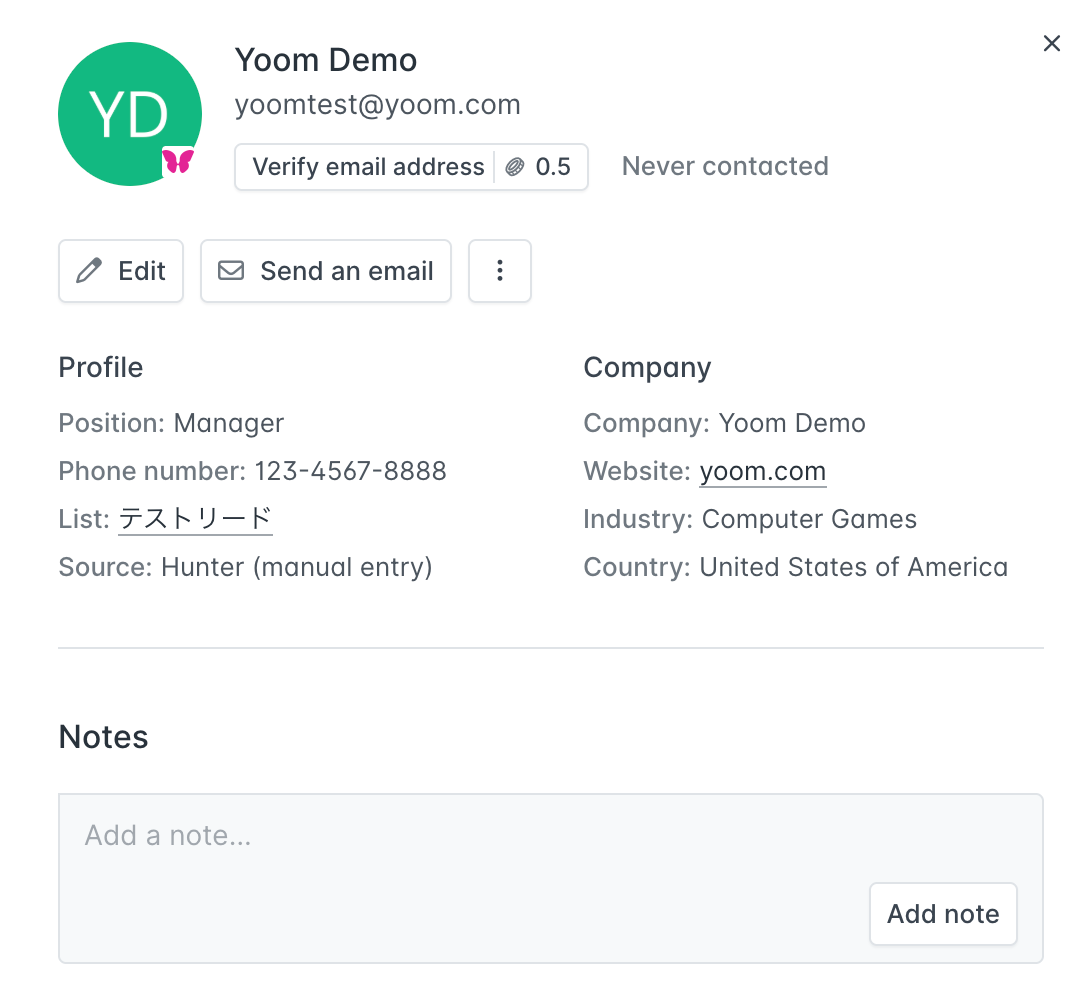Open the three-dot more options menu
The width and height of the screenshot is (1084, 992).
(500, 271)
